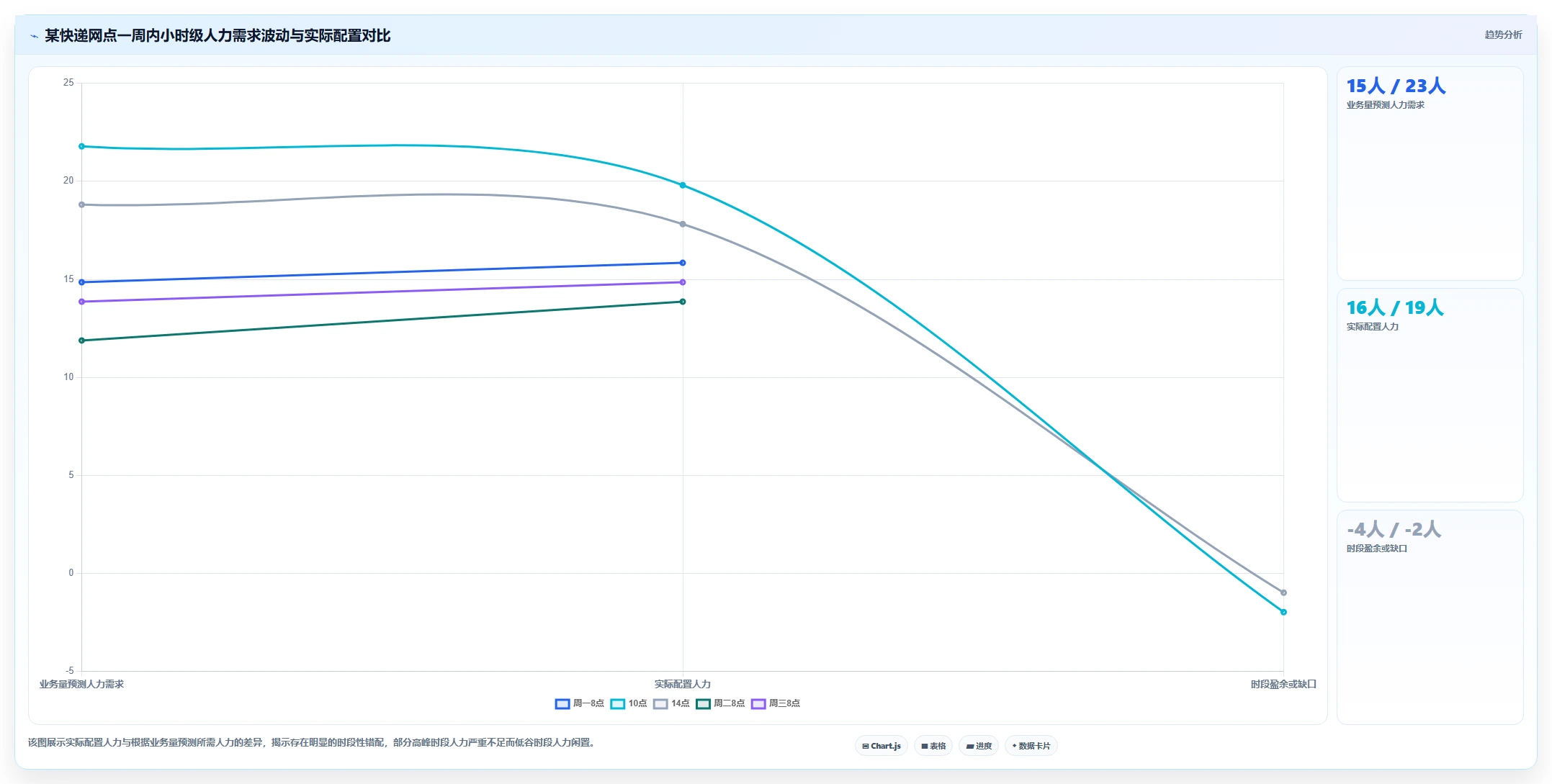Click the 10点 endpoint at 时段盈余或缺口
The height and width of the screenshot is (784, 1552).
1283,612
